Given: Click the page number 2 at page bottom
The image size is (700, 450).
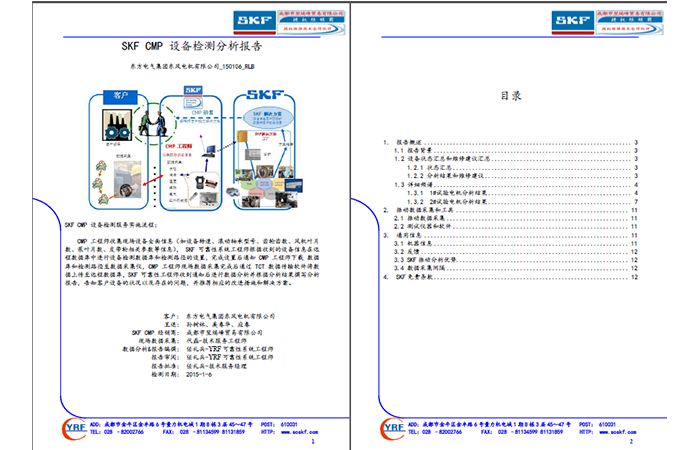Looking at the screenshot, I should (x=631, y=442).
